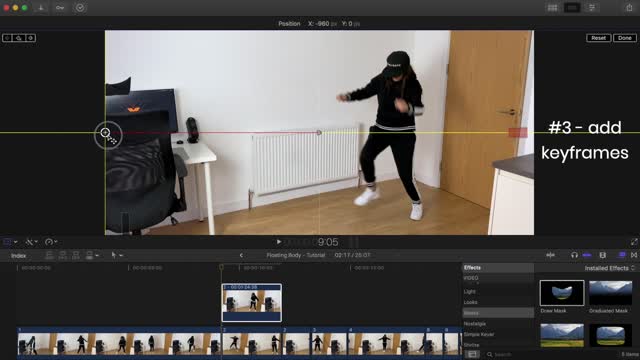
Task: Open clip appearance filmstrip icon
Action: point(602,255)
